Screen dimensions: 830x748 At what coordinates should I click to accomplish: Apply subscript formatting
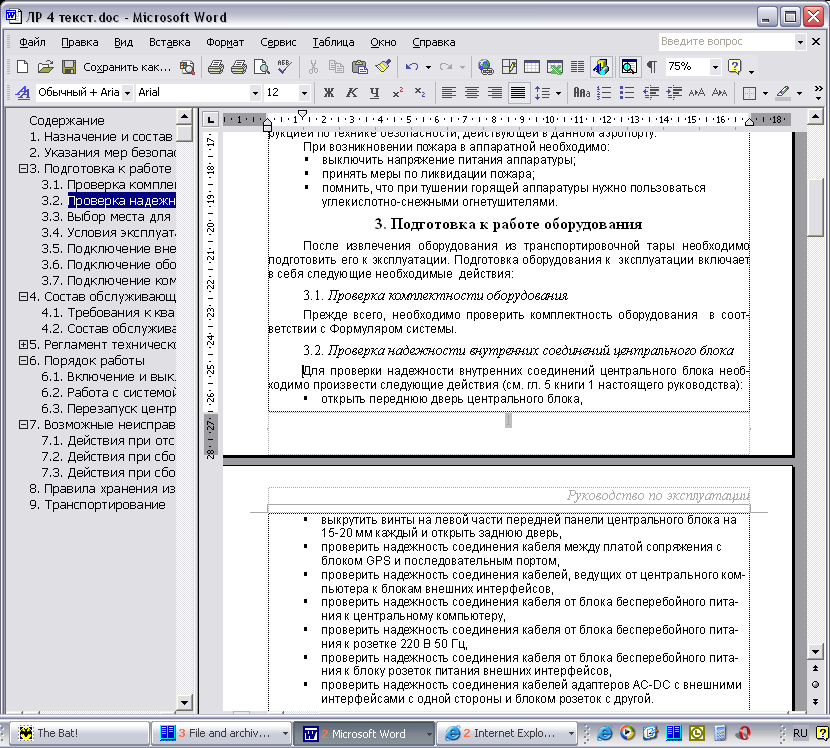420,93
